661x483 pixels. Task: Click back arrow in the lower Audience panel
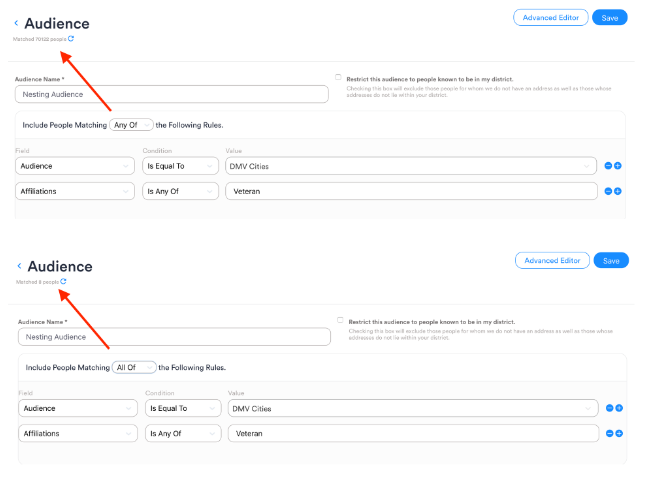(19, 266)
